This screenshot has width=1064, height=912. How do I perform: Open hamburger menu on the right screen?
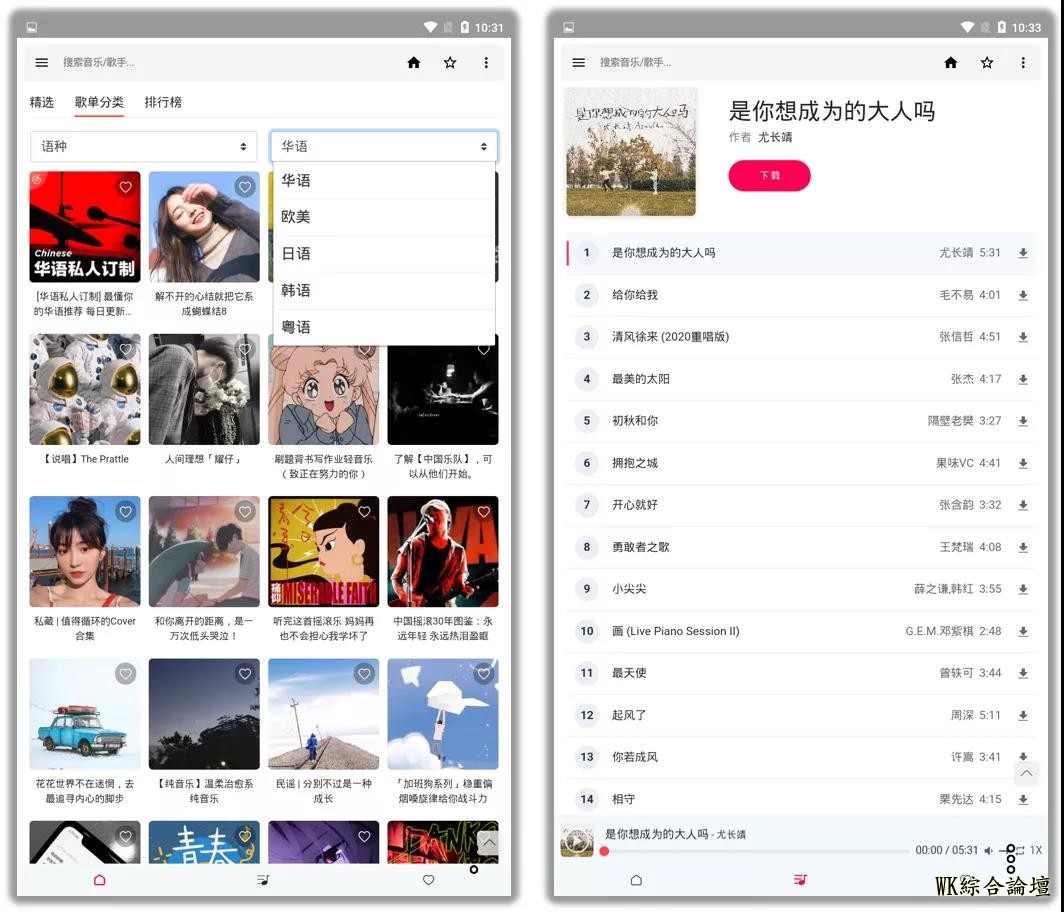coord(579,62)
